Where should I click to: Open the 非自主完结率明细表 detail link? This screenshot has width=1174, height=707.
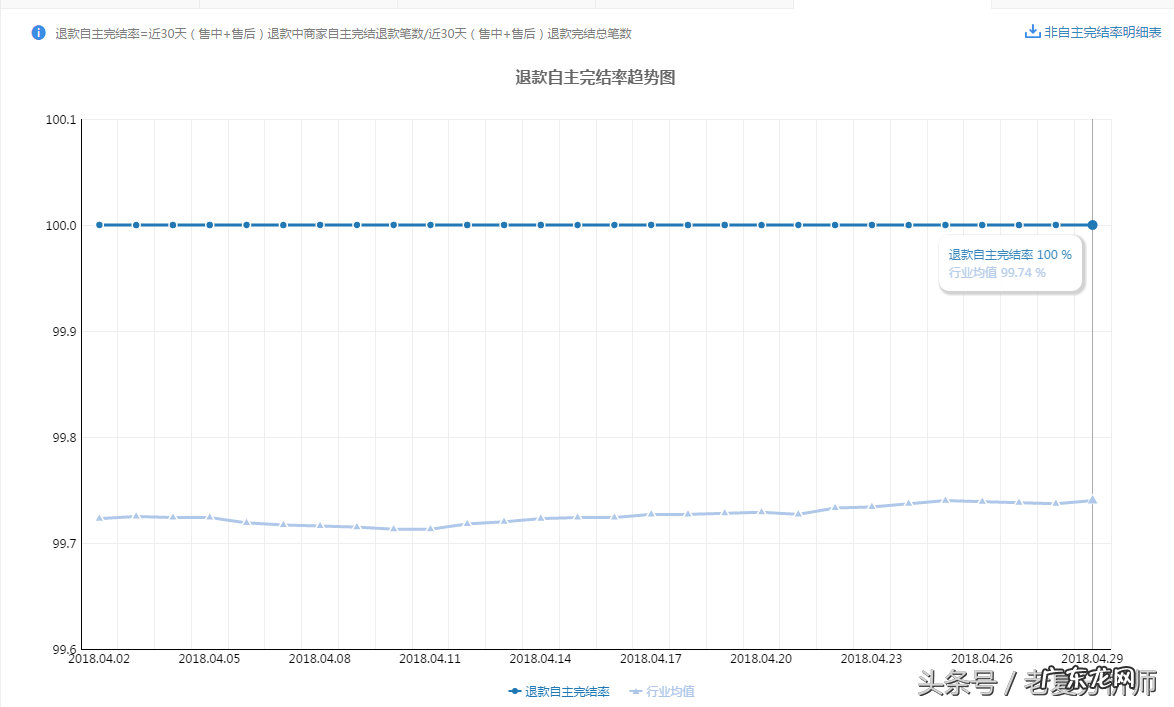[x=1102, y=32]
